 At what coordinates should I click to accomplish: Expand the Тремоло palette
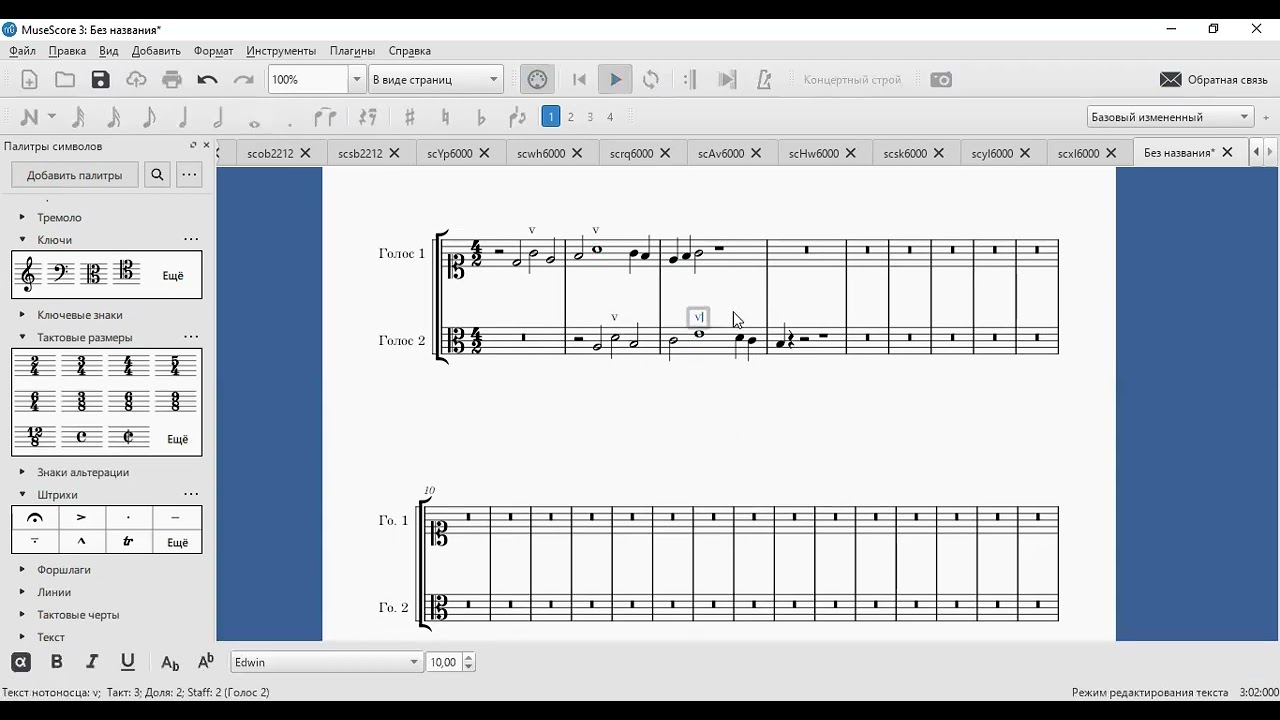(22, 217)
